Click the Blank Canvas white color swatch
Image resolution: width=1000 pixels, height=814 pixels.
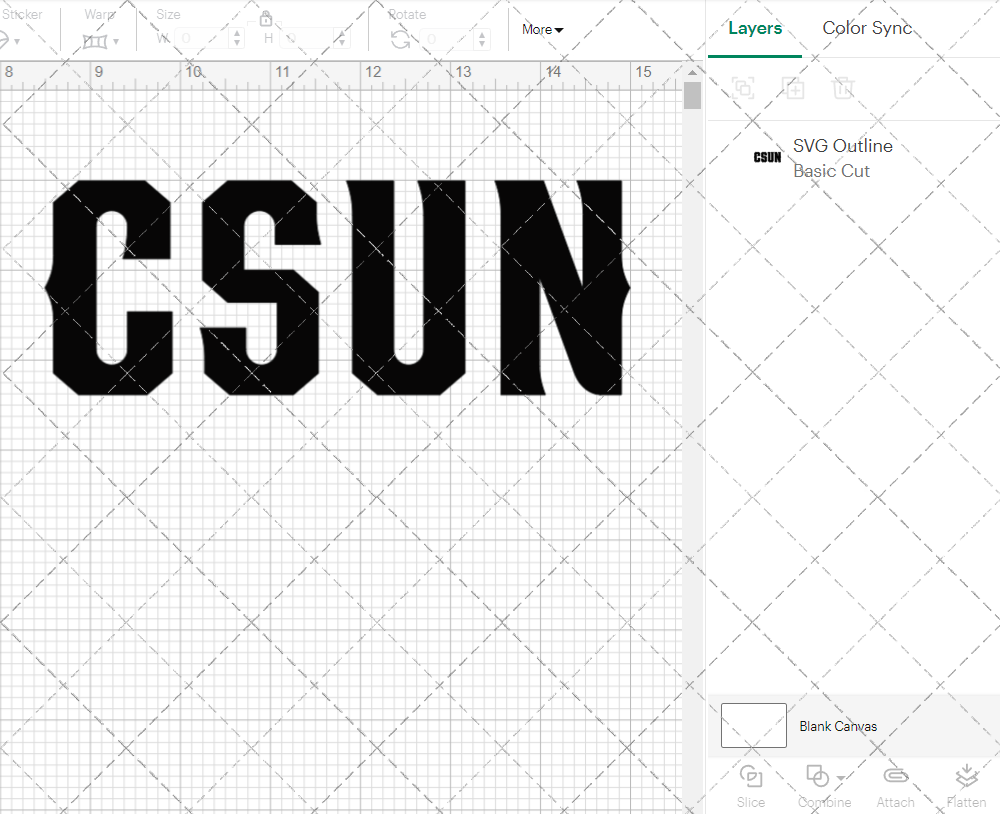[753, 726]
